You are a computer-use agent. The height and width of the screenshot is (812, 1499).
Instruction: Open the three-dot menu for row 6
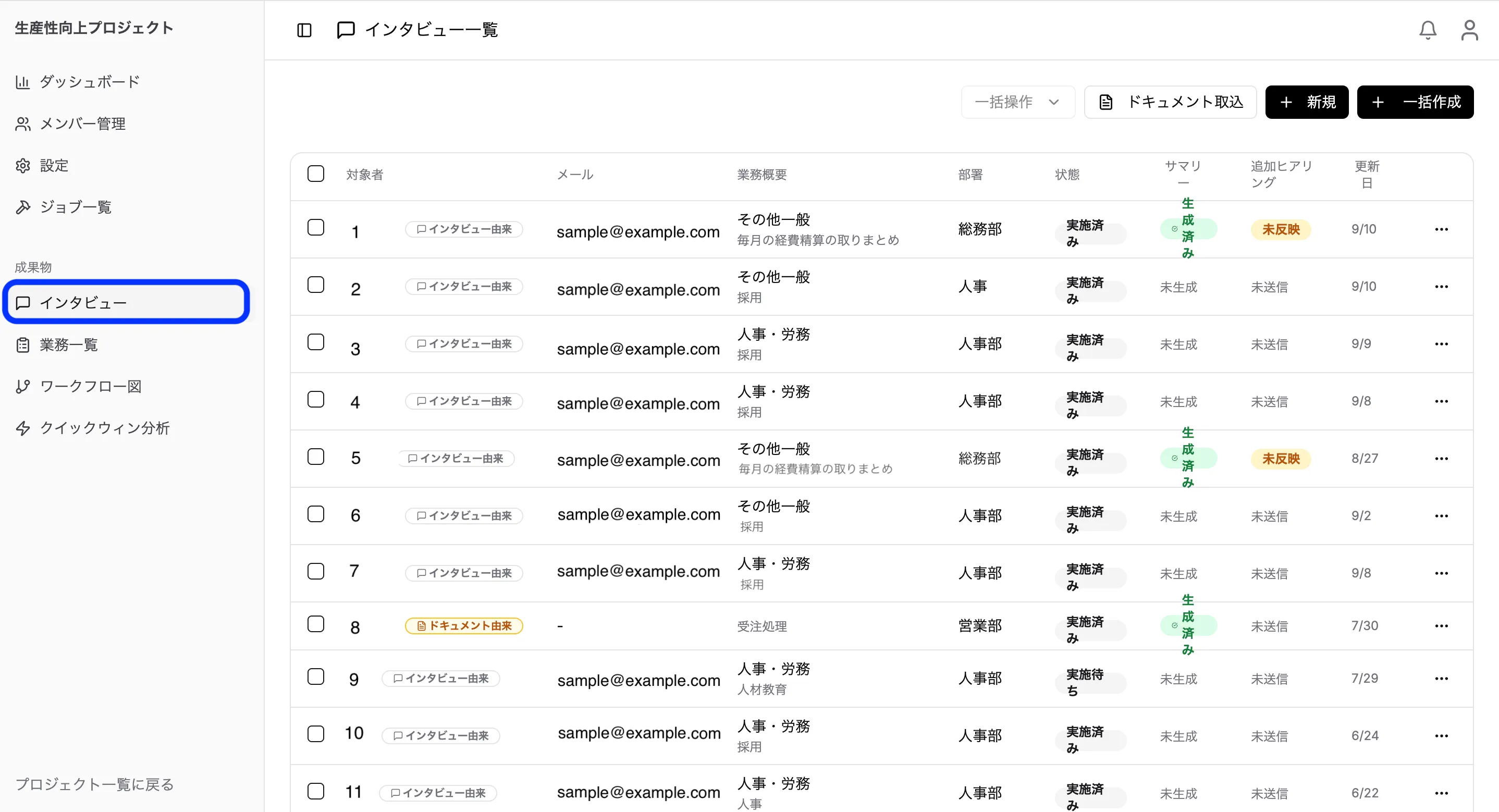click(1441, 516)
